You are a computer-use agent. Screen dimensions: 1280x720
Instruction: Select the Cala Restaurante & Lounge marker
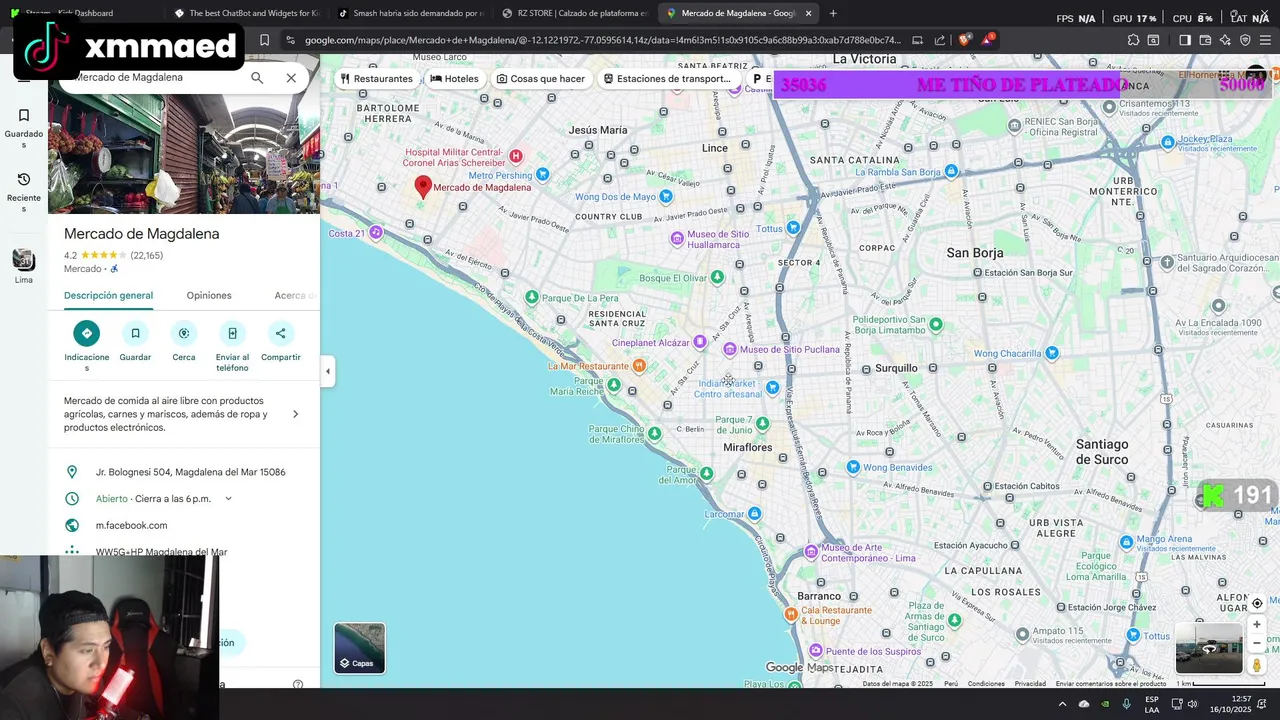tap(791, 614)
